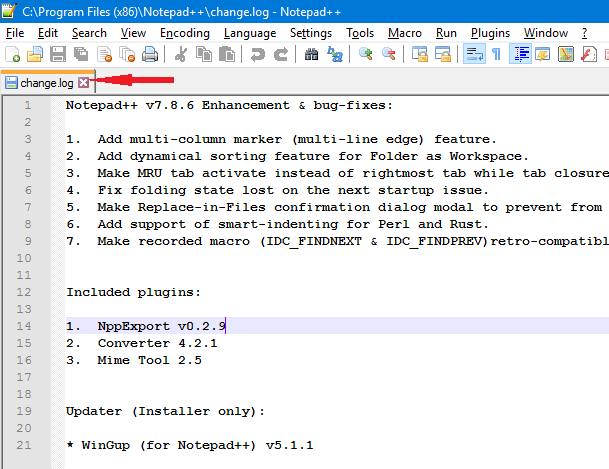
Task: Open the View menu
Action: (x=133, y=33)
